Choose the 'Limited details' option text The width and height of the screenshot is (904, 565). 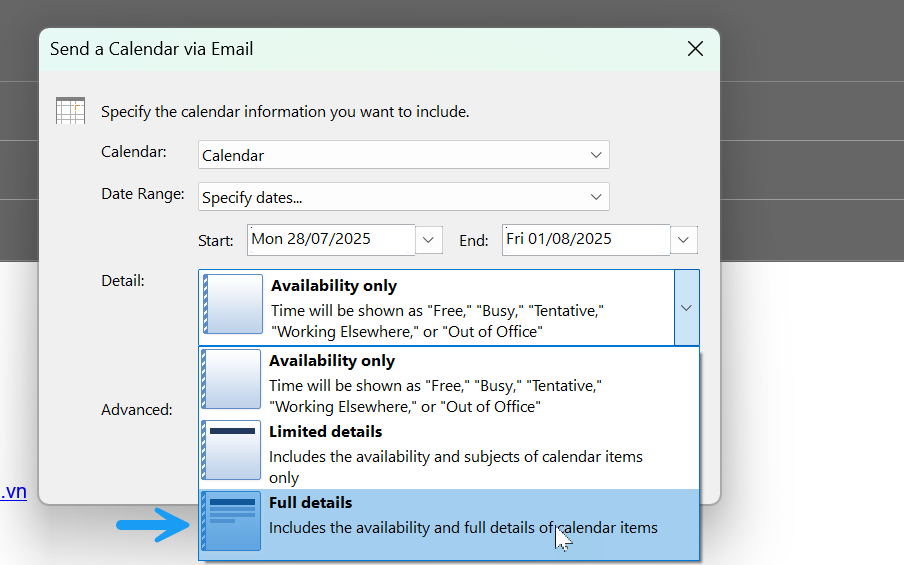[325, 432]
